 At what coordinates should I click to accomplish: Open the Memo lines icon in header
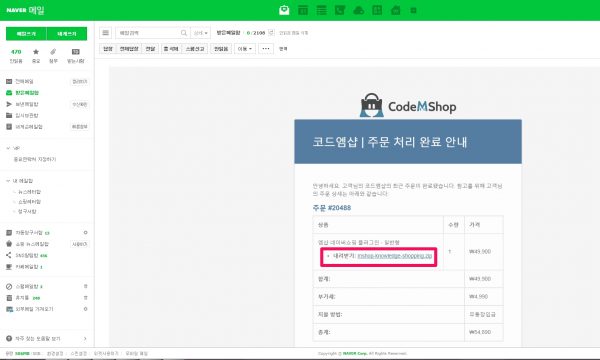(x=321, y=10)
